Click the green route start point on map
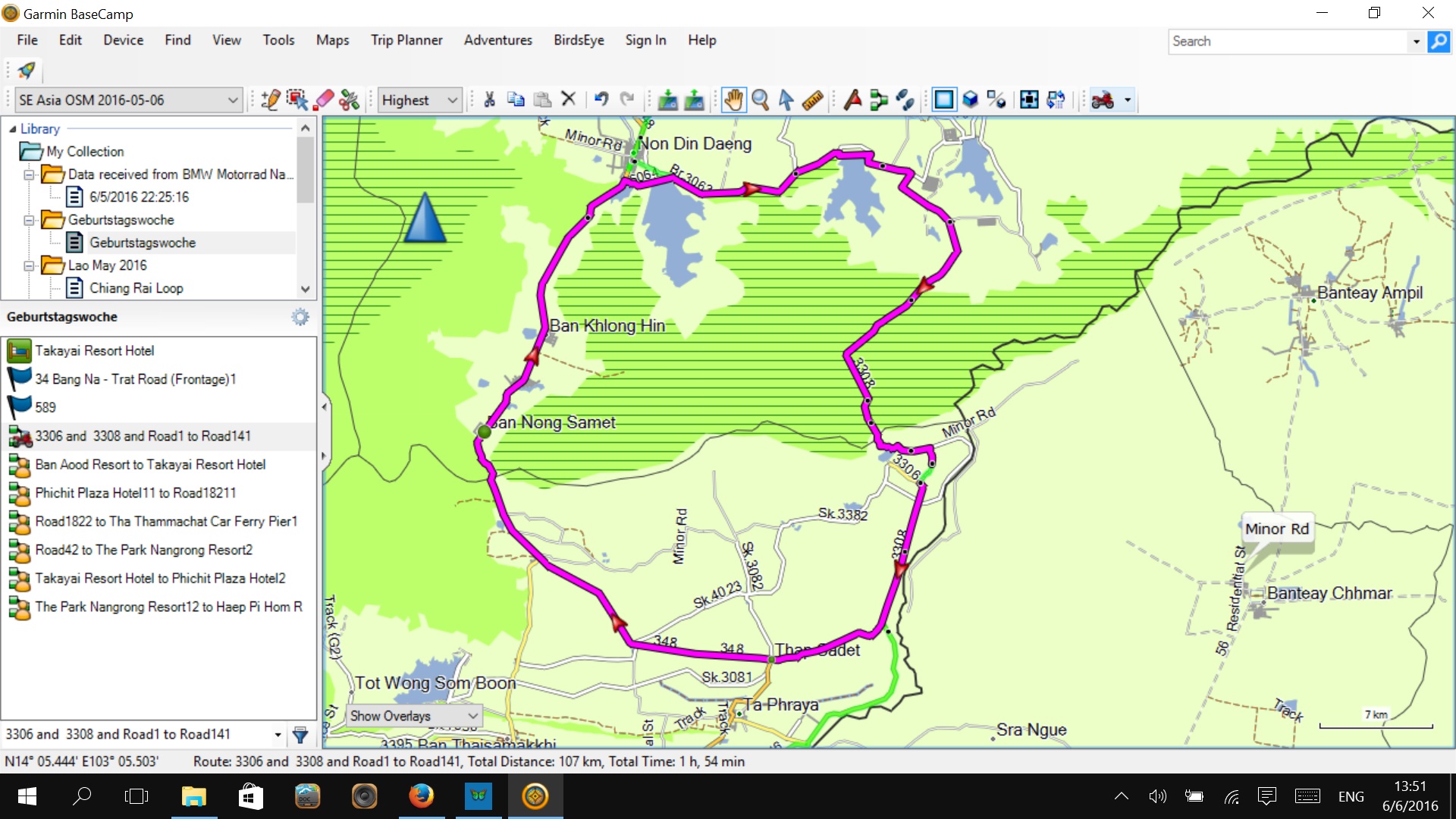 coord(484,431)
